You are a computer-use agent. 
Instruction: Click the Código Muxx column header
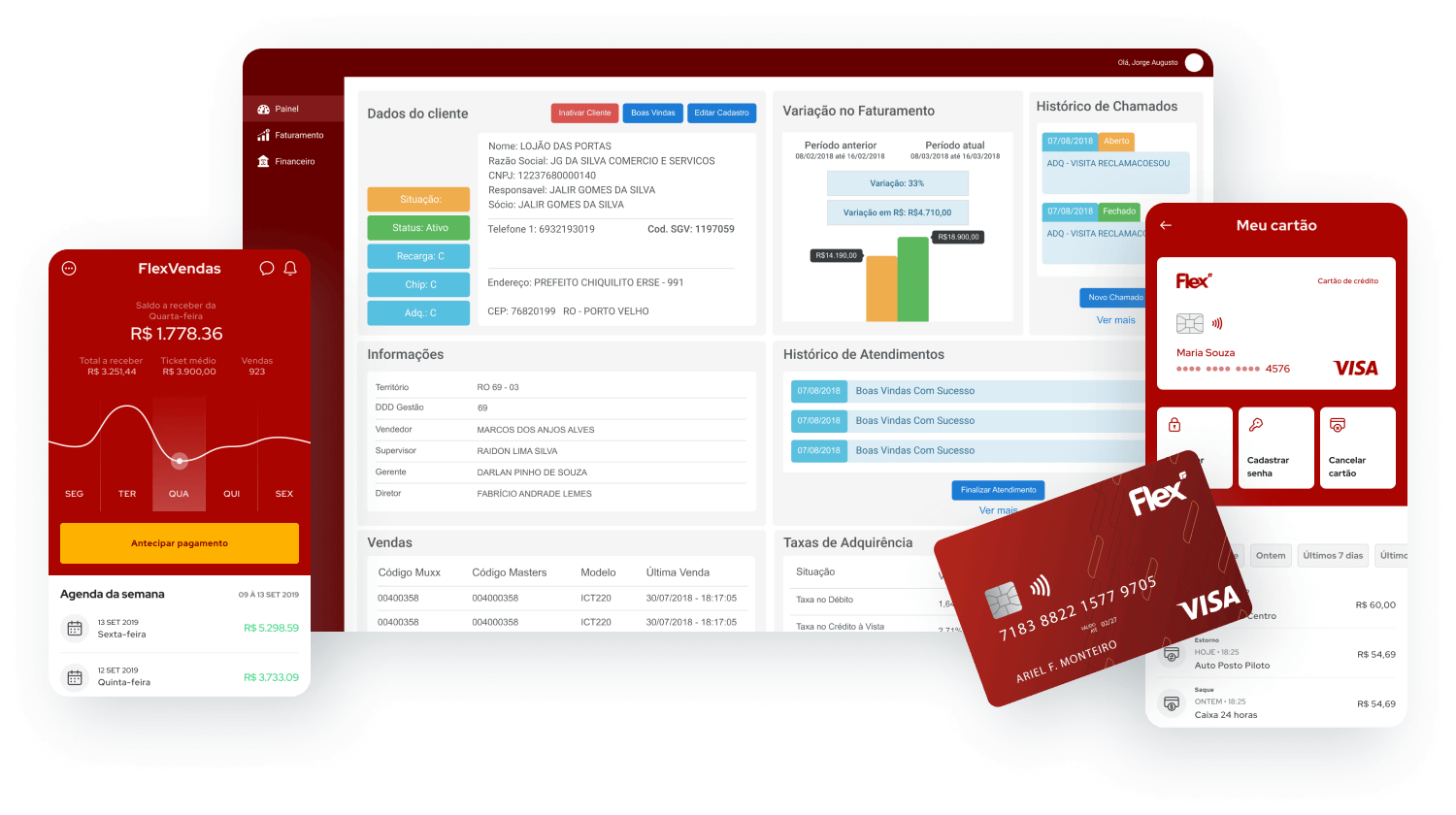tap(409, 572)
